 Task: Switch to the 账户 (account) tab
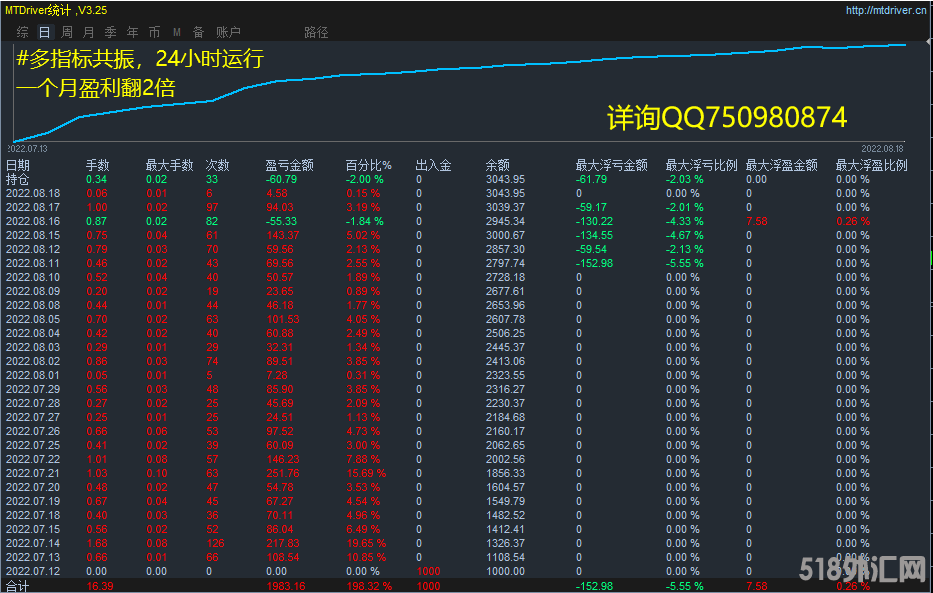pos(228,32)
